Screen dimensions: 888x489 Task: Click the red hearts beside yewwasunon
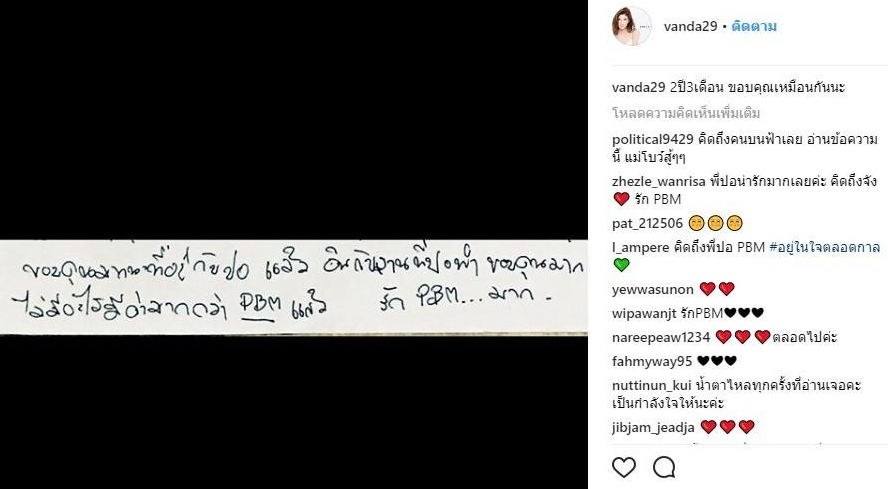point(717,290)
